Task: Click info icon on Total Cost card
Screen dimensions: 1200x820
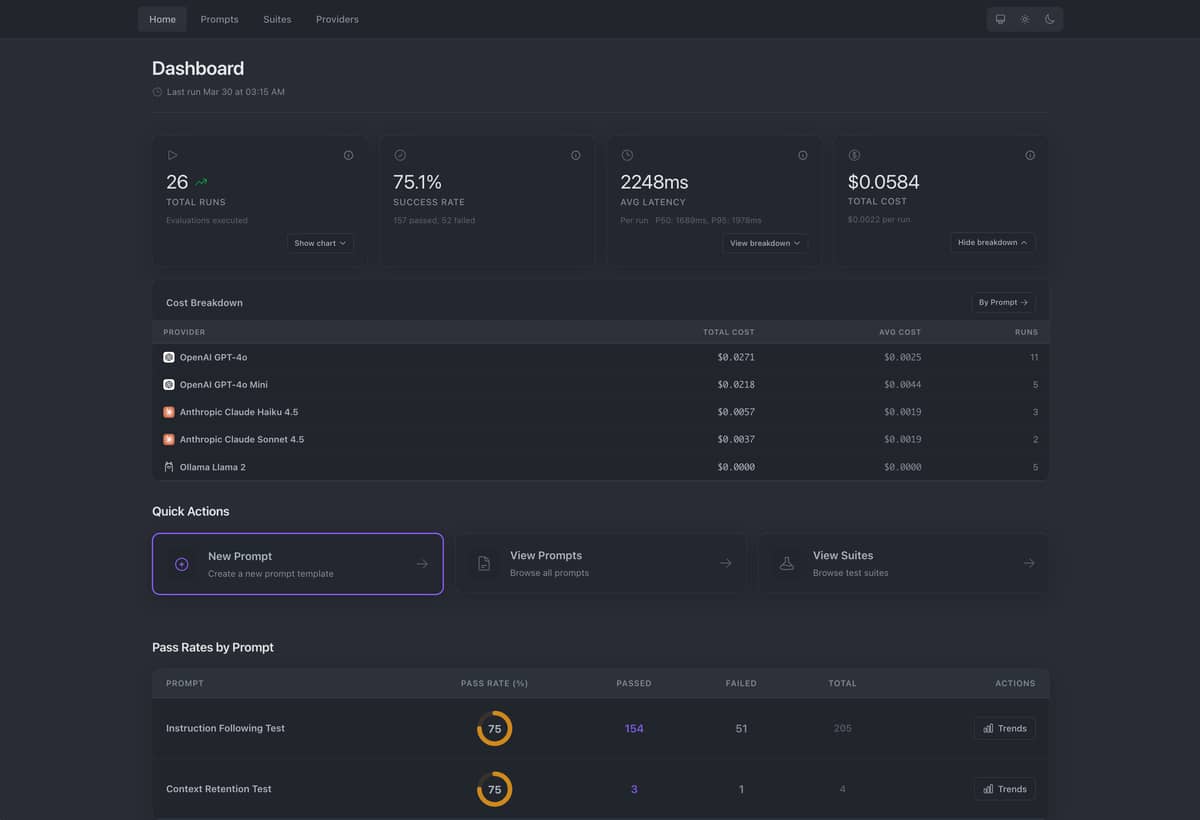Action: 1030,155
